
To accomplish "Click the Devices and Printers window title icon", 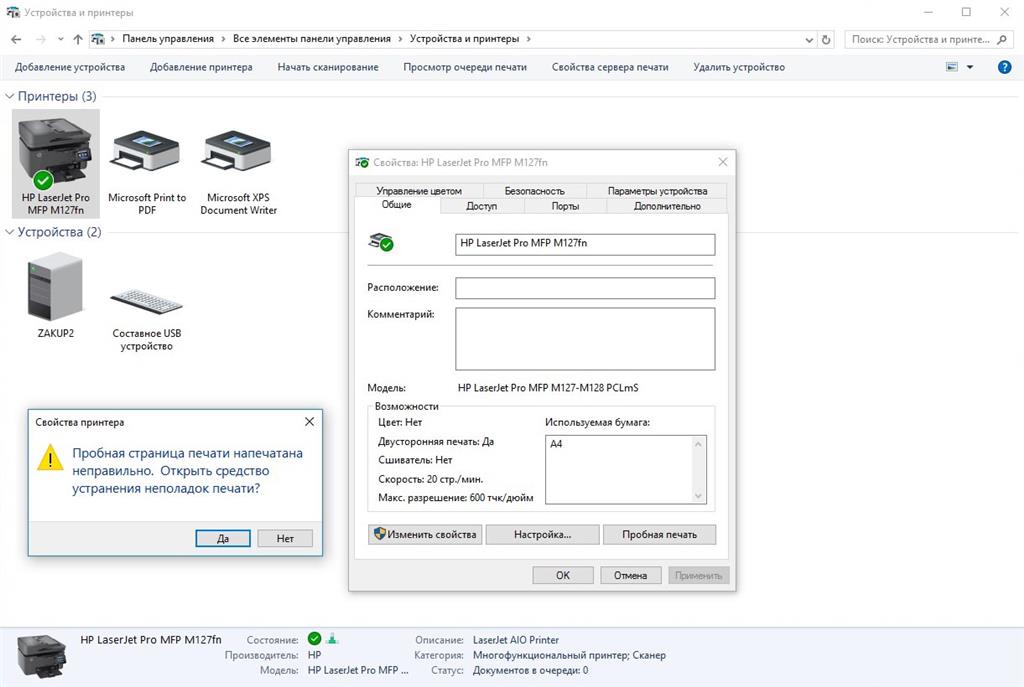I will pyautogui.click(x=13, y=12).
